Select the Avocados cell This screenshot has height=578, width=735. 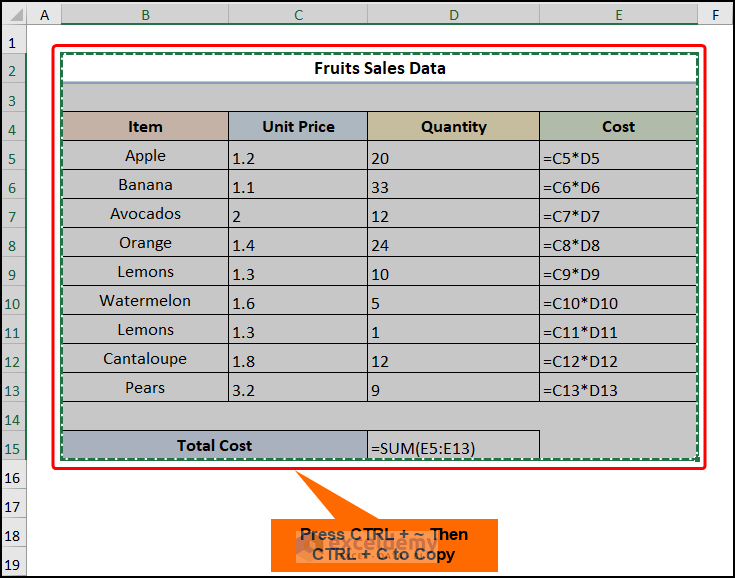point(145,214)
